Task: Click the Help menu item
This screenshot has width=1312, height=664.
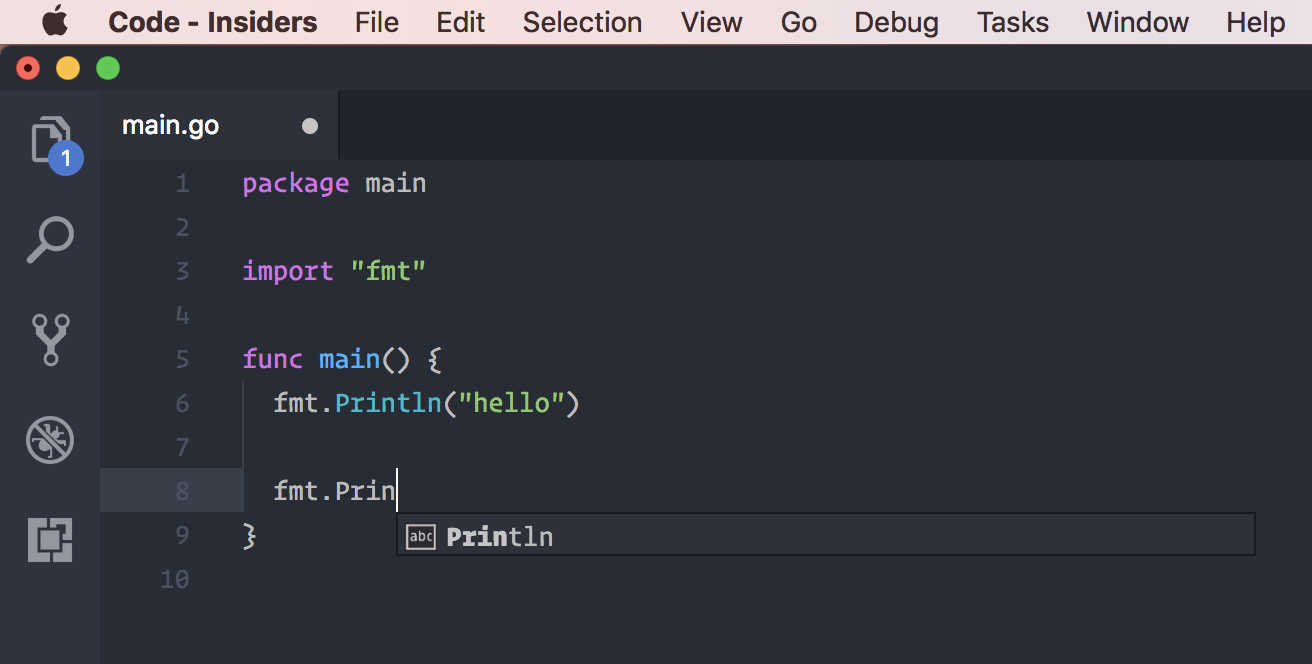Action: [1255, 21]
